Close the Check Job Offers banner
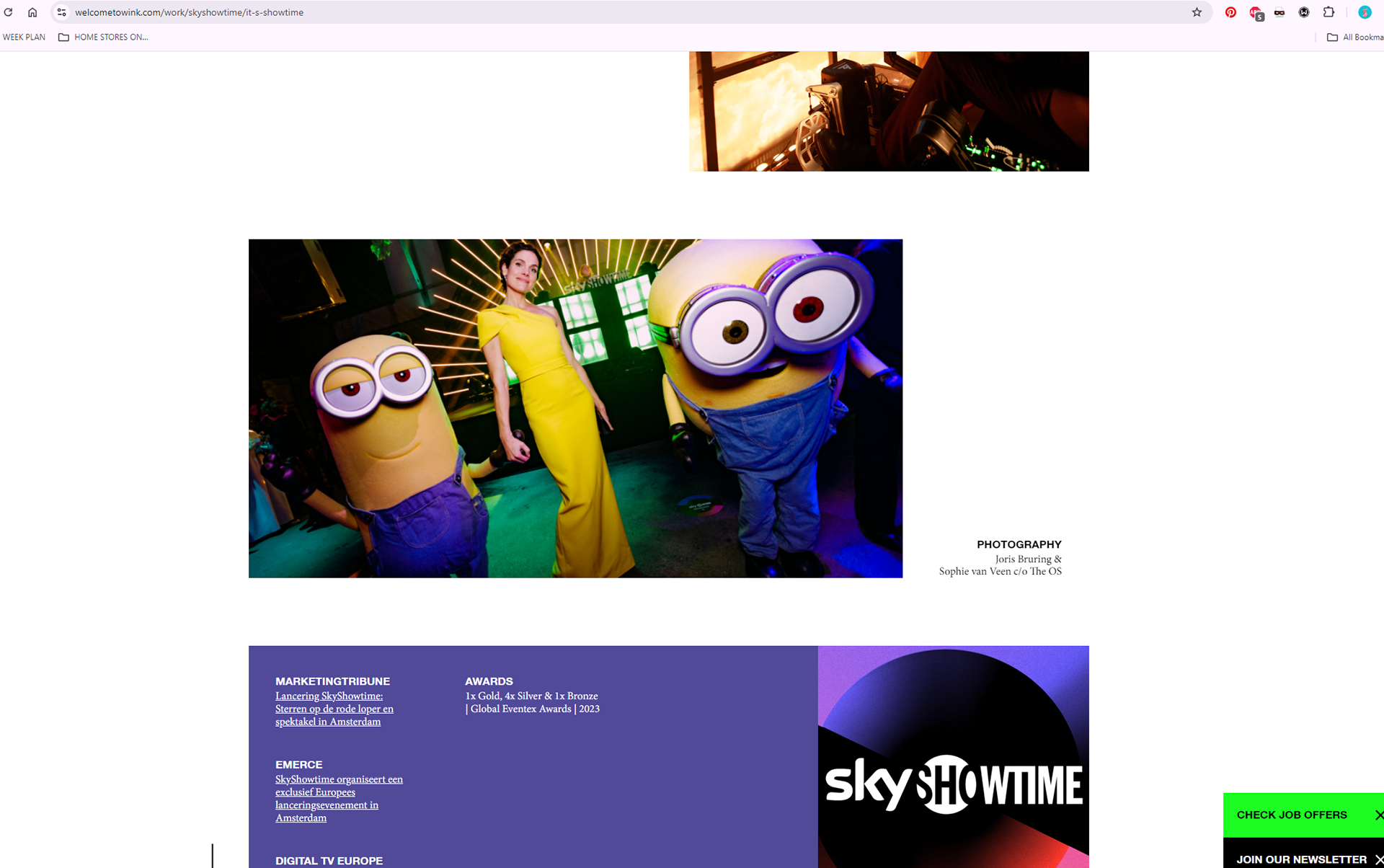The image size is (1384, 868). [x=1378, y=815]
